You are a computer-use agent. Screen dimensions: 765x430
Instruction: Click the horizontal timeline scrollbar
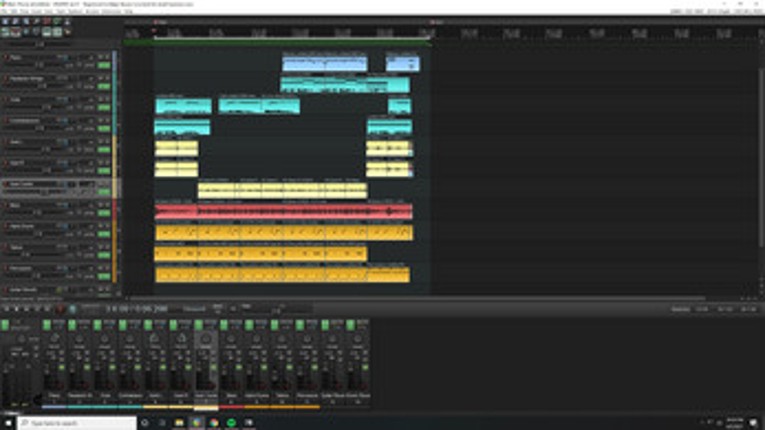pos(417,298)
